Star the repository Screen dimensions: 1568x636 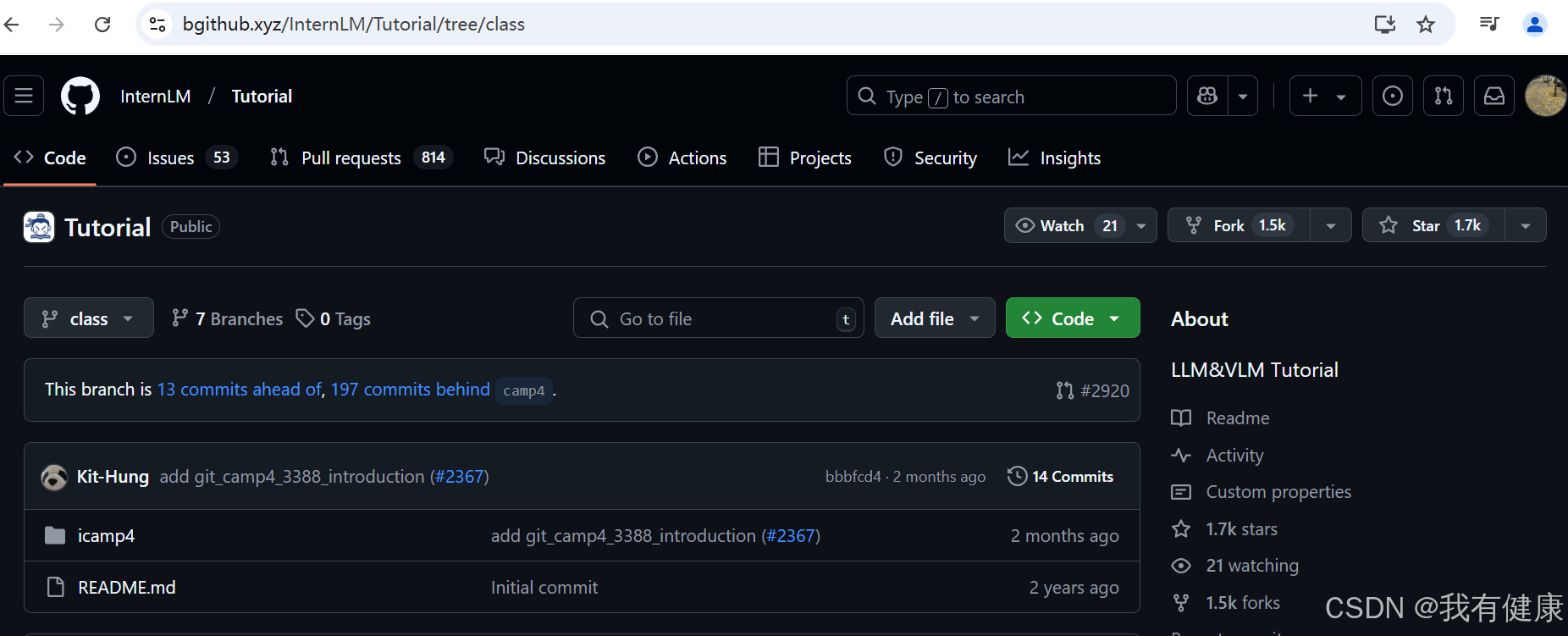[1433, 225]
